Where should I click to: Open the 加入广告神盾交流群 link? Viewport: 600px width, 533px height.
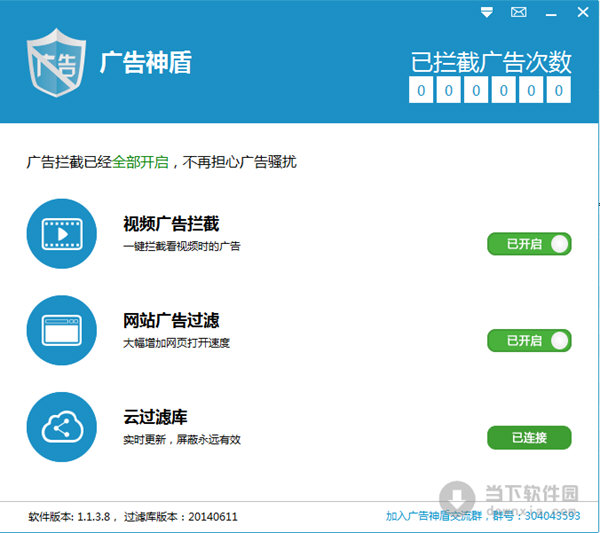pos(483,516)
